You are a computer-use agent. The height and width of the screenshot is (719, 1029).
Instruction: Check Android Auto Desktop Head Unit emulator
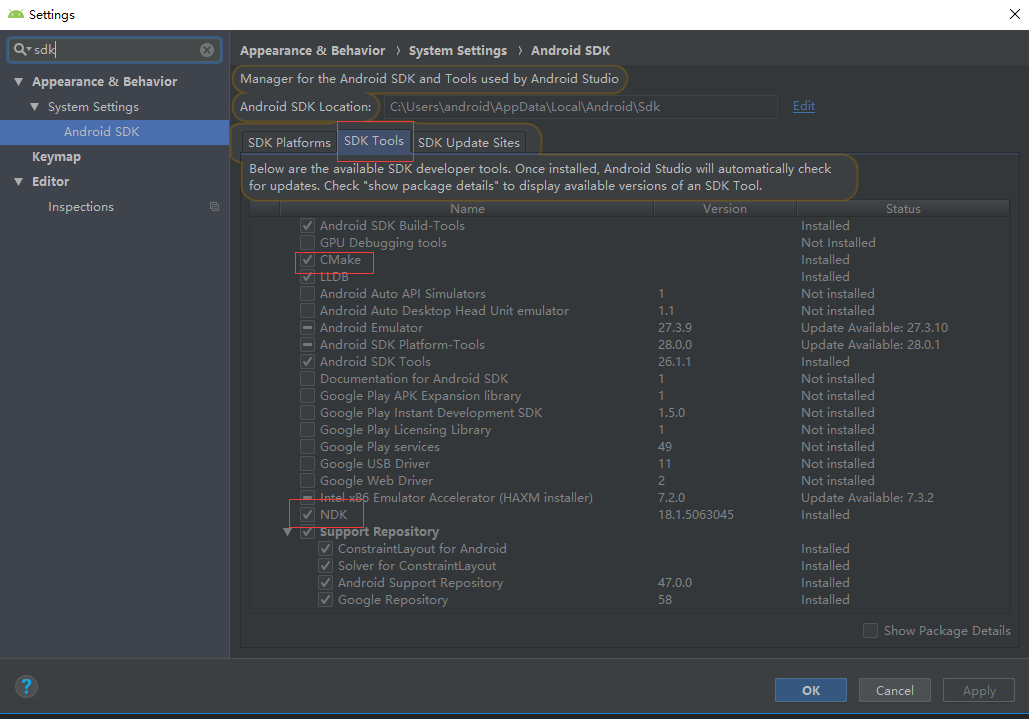tap(307, 311)
